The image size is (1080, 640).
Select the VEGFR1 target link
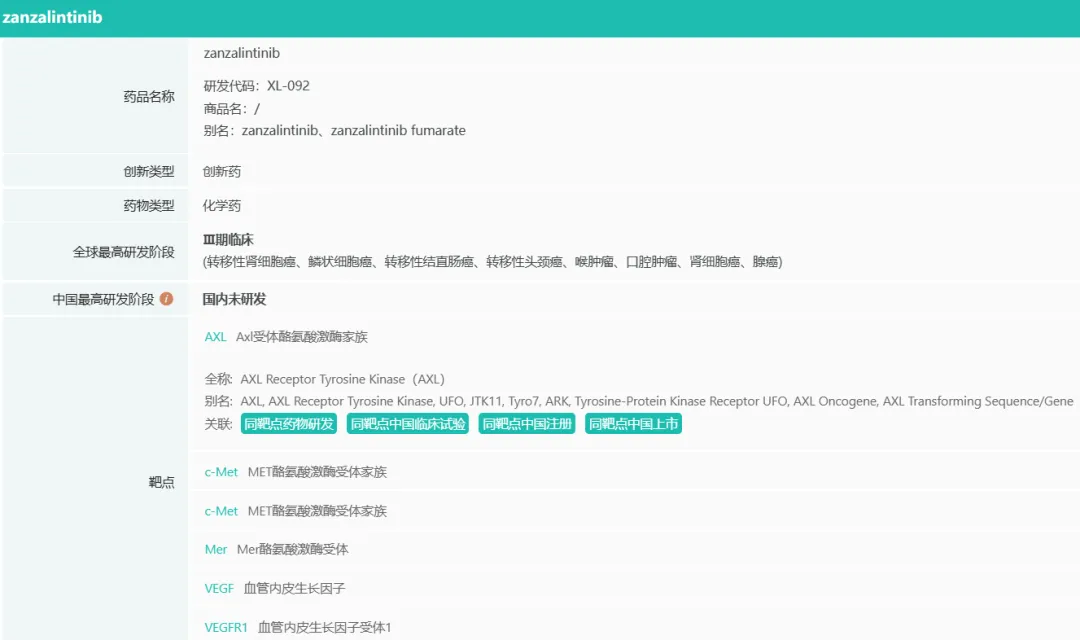[x=226, y=628]
